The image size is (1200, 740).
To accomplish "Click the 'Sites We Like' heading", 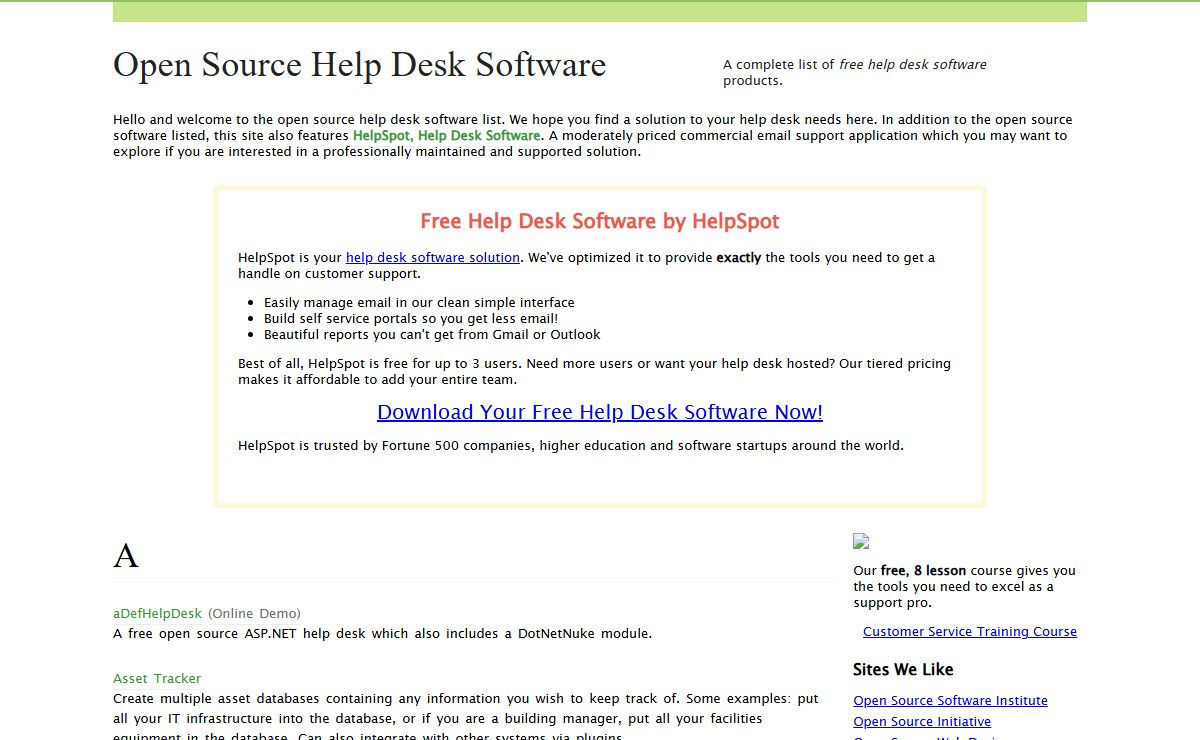I will [903, 670].
